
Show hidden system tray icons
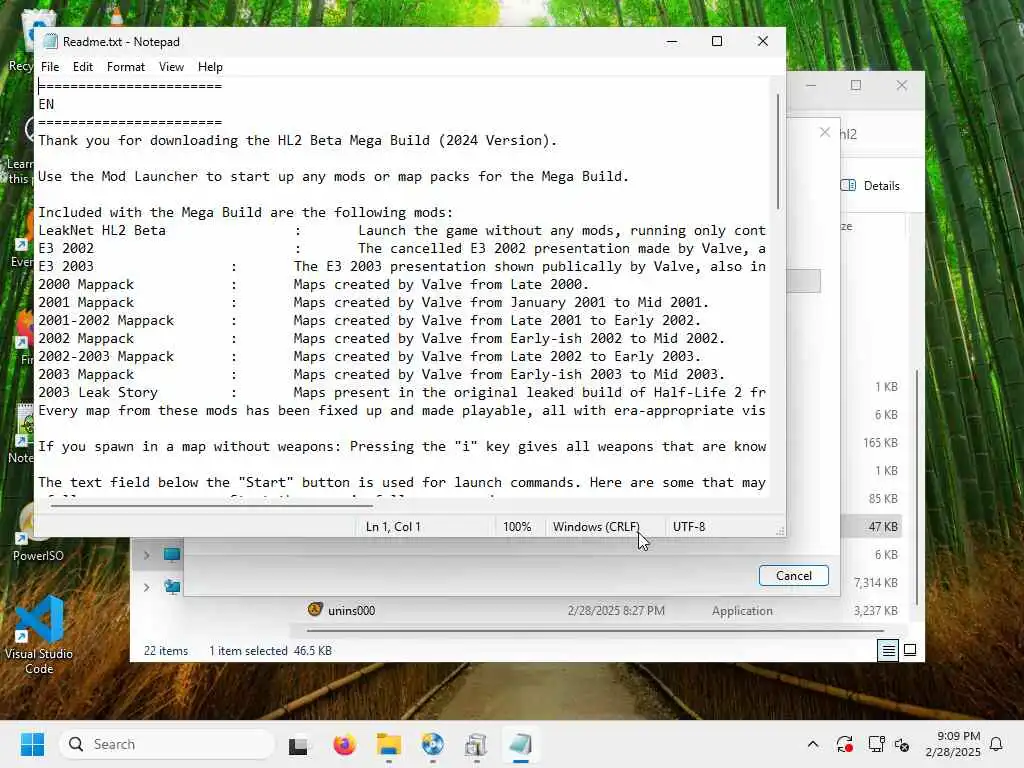coord(812,744)
